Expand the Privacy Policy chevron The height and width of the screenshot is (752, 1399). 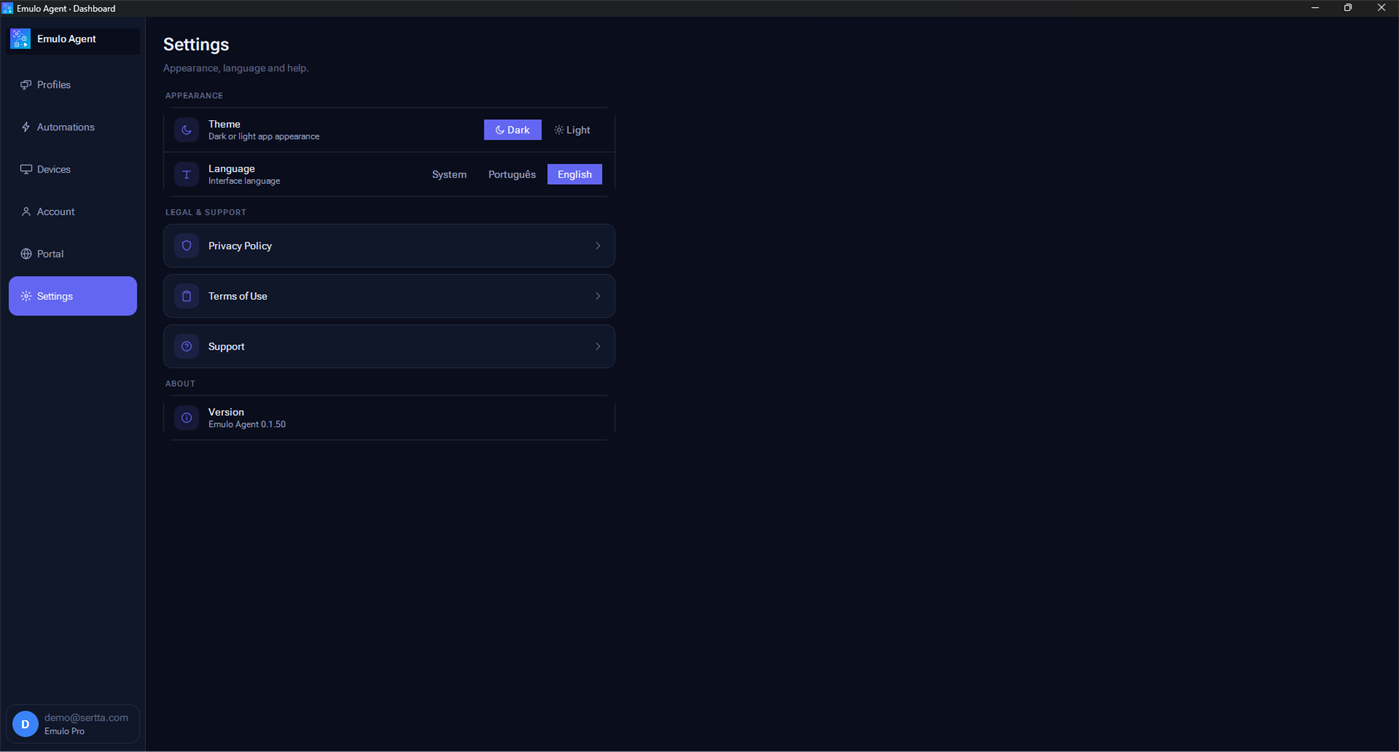(x=598, y=246)
